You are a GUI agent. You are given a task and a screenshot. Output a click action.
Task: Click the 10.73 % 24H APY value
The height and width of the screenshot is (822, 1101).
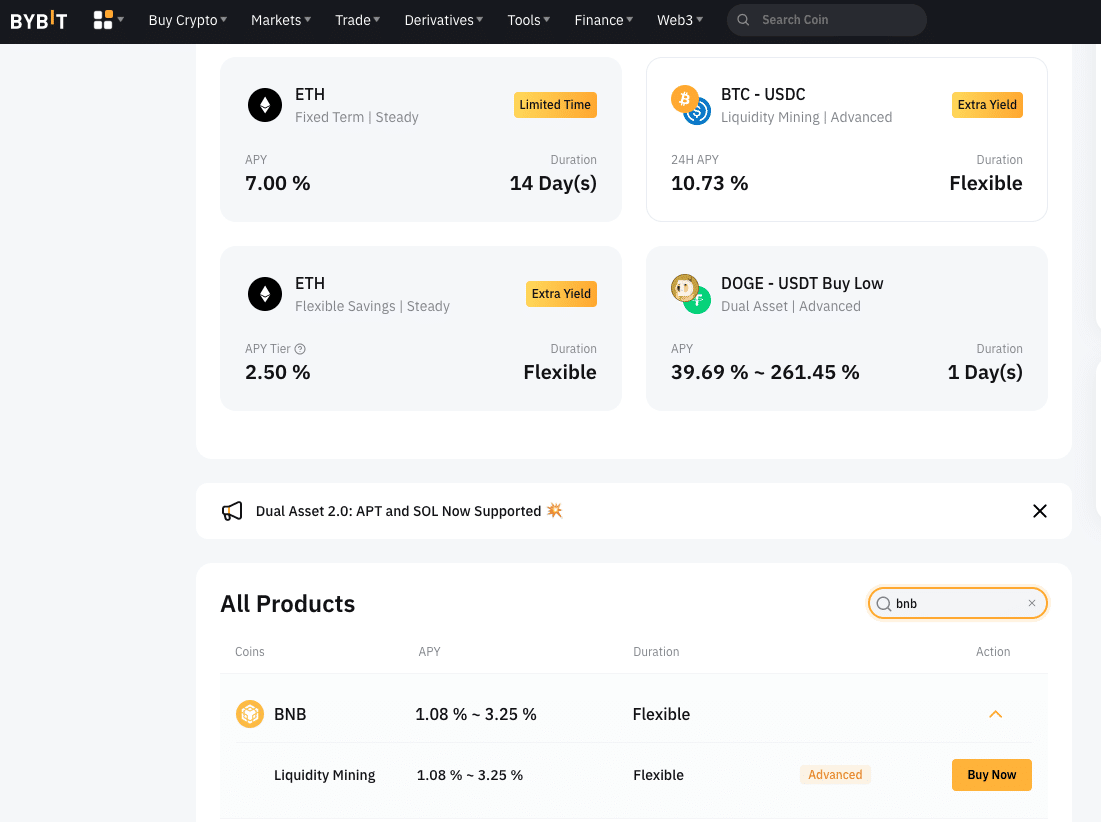click(x=709, y=183)
